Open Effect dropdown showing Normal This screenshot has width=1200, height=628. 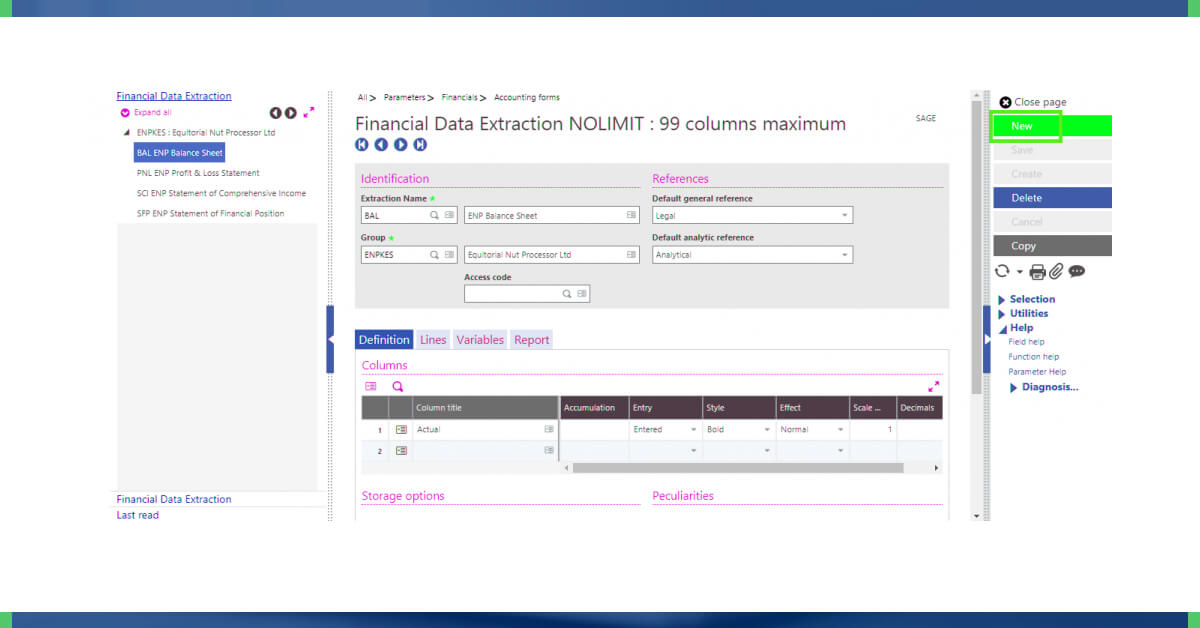pos(841,429)
